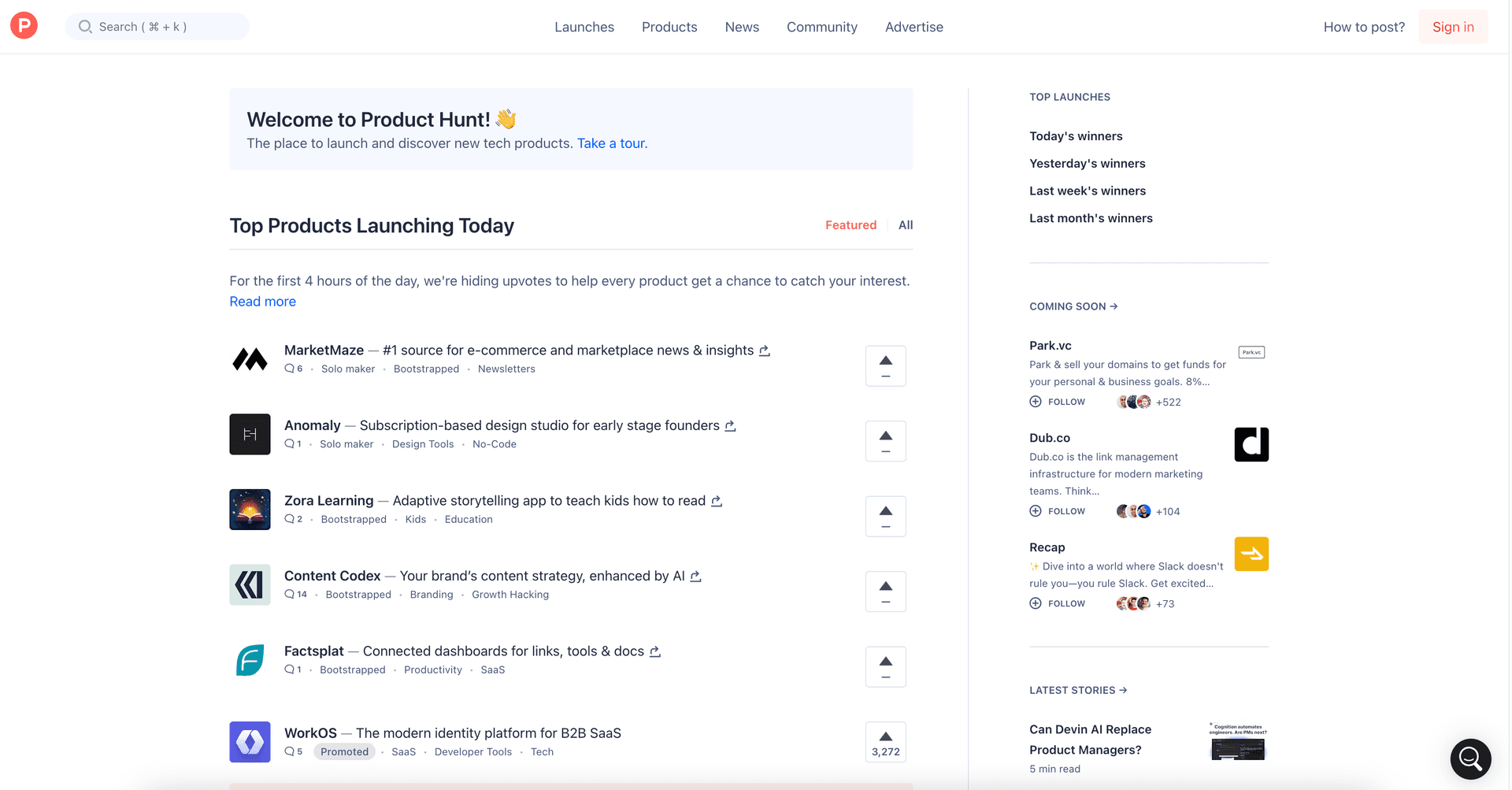Upvote Content Codex

886,592
